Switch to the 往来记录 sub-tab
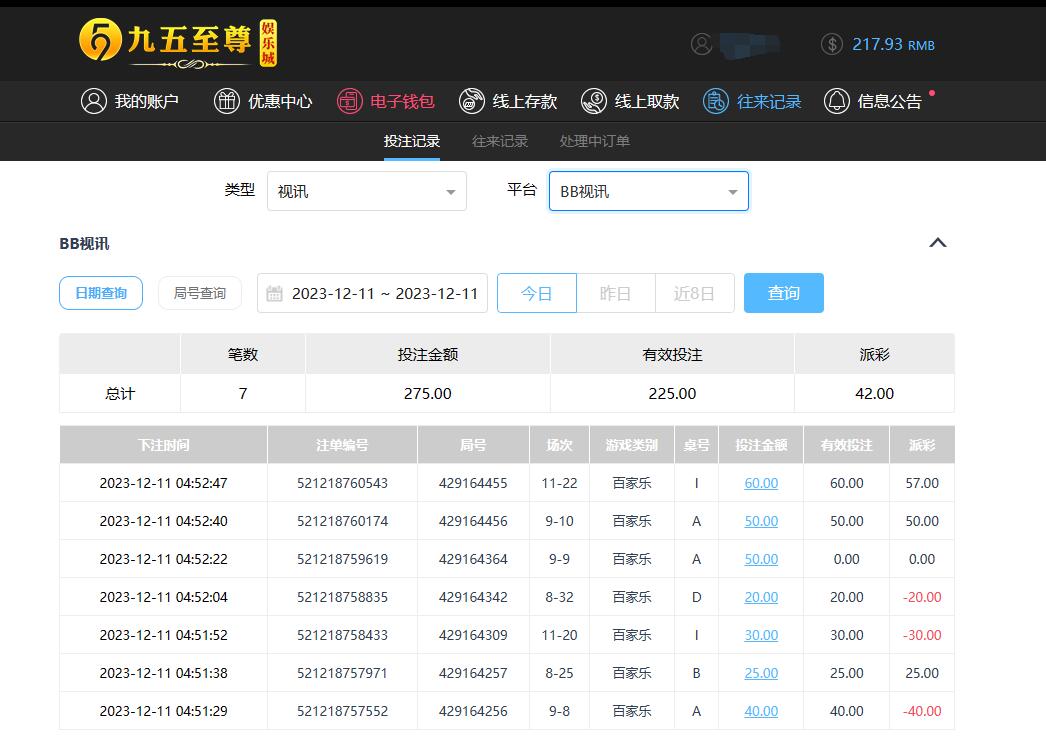This screenshot has width=1046, height=743. point(500,141)
